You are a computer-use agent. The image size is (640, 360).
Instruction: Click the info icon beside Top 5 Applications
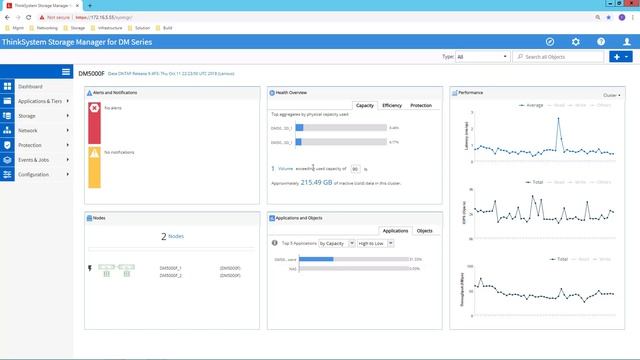275,243
